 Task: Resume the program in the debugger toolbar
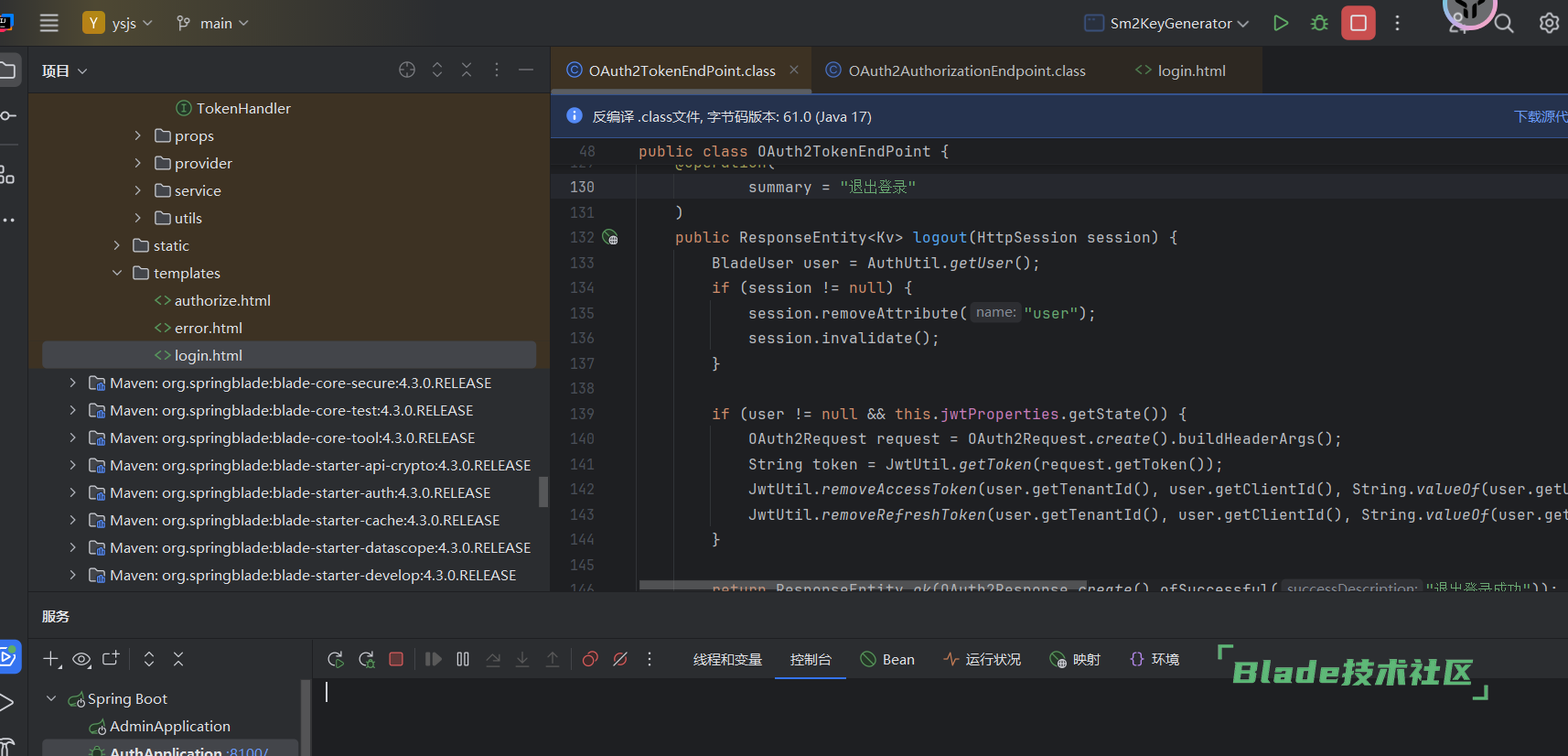coord(434,659)
